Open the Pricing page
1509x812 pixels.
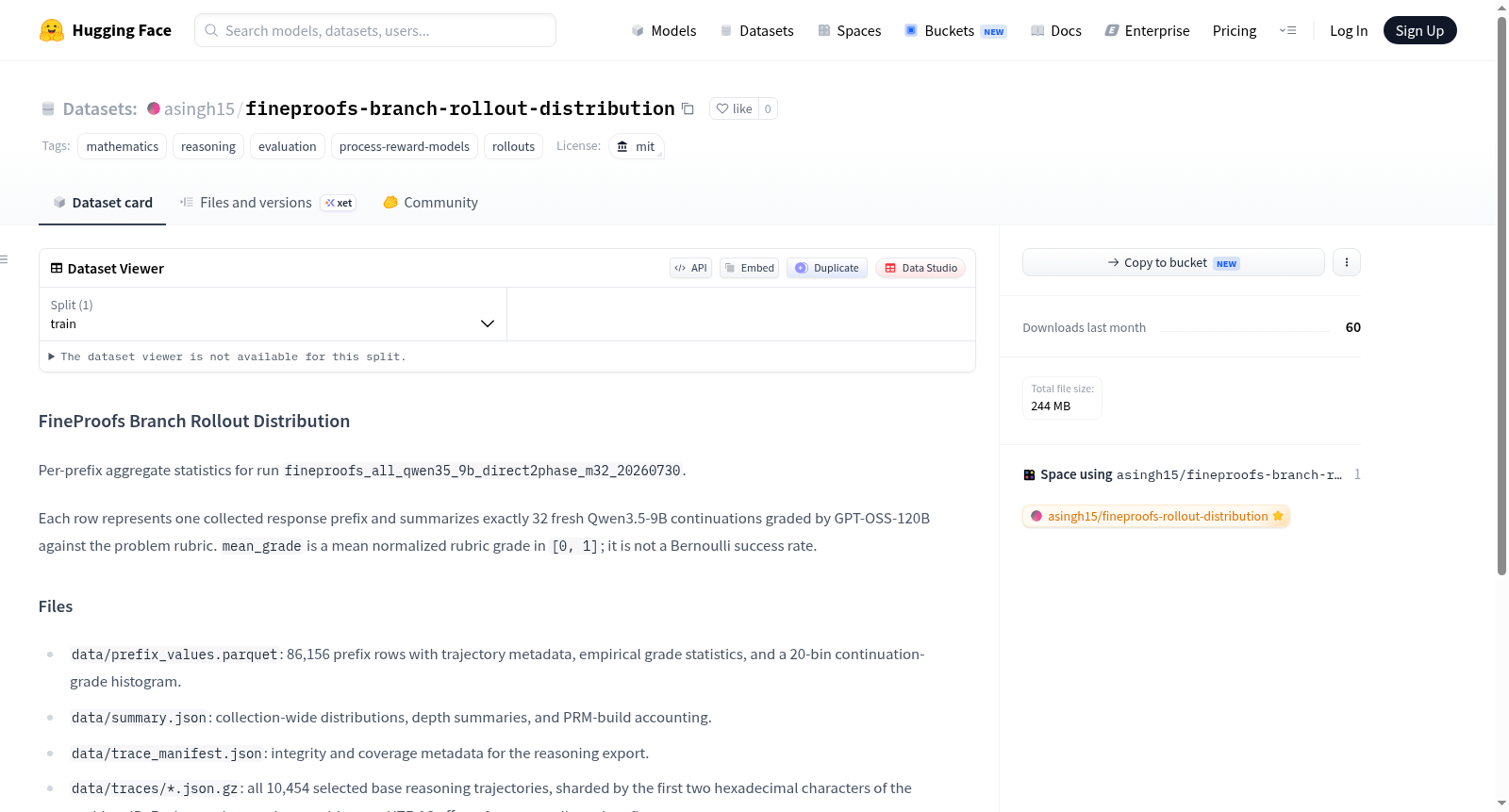(1235, 30)
